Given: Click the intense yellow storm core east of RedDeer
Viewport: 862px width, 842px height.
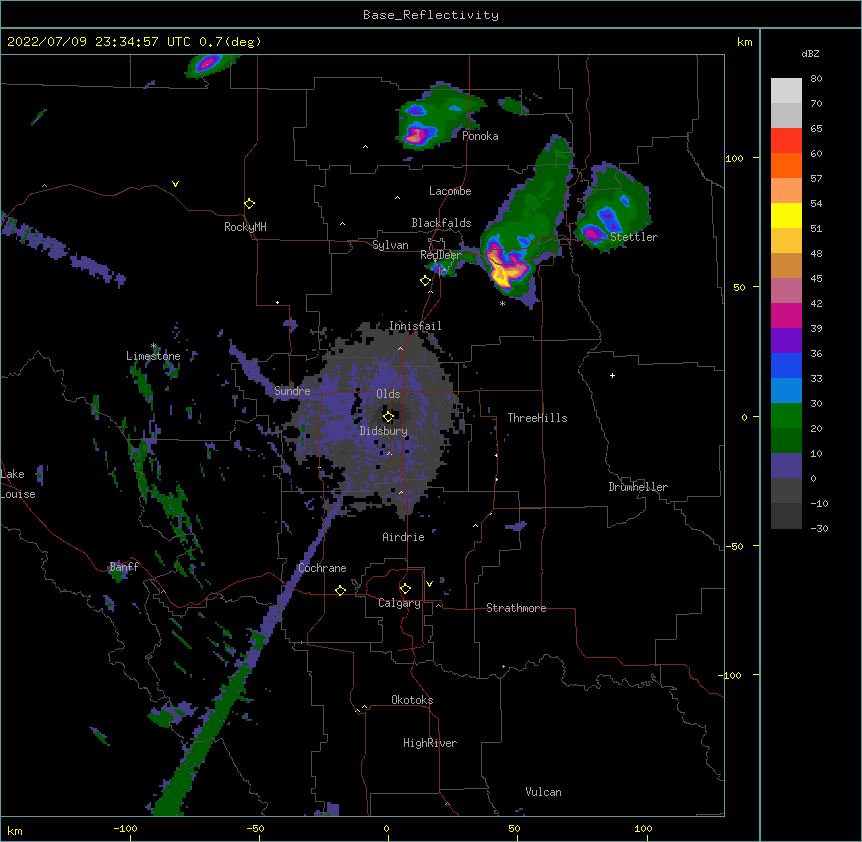Looking at the screenshot, I should pos(501,273).
